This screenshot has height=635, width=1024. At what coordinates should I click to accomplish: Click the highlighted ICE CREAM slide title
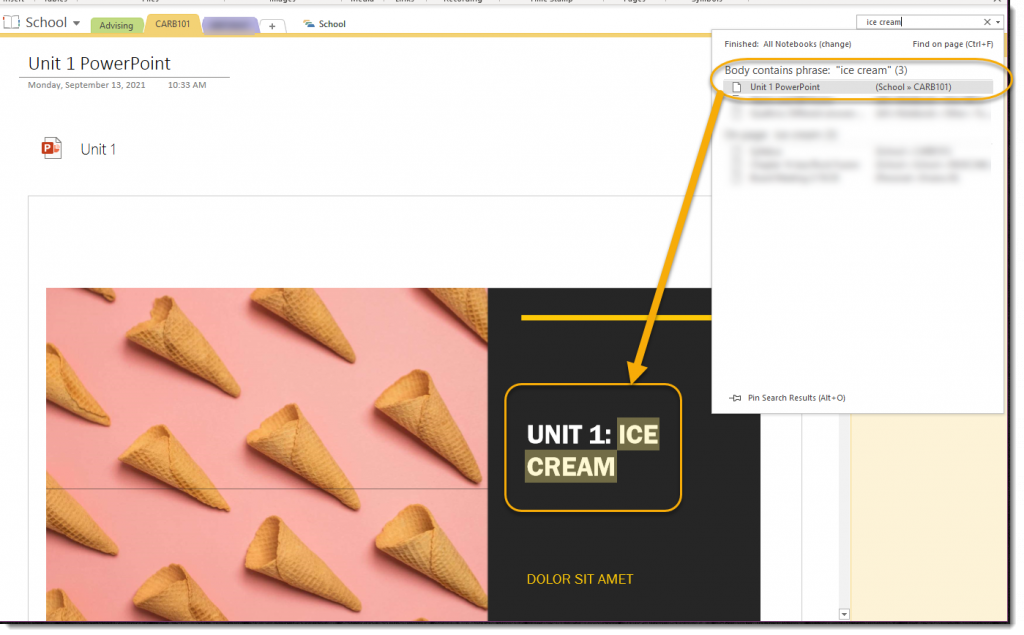point(592,449)
